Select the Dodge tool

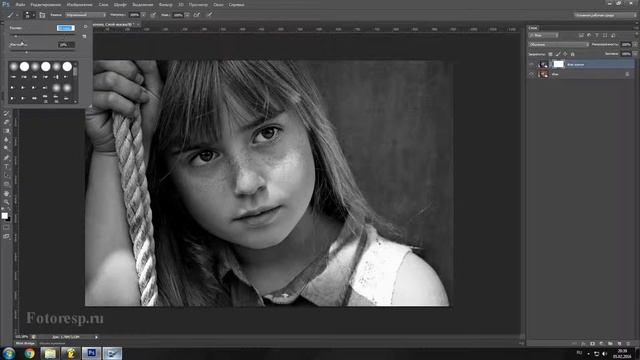[6, 149]
